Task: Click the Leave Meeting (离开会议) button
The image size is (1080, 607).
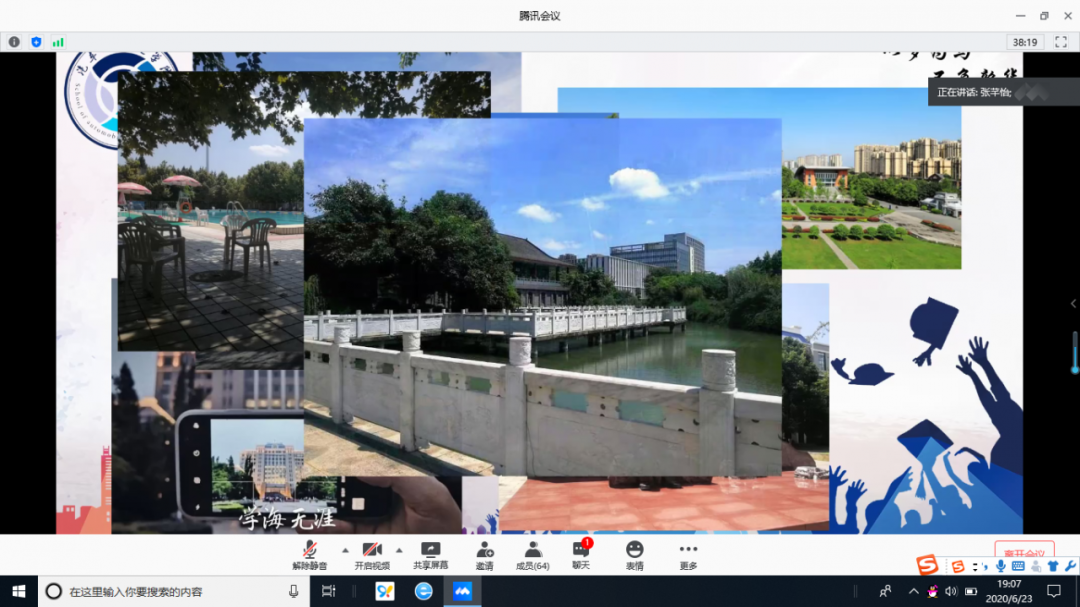Action: pos(1024,553)
